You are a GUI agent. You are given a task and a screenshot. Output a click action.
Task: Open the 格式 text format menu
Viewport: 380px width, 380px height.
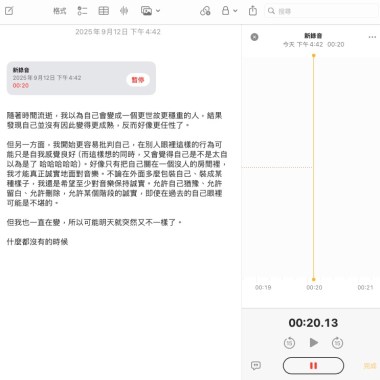(x=60, y=11)
